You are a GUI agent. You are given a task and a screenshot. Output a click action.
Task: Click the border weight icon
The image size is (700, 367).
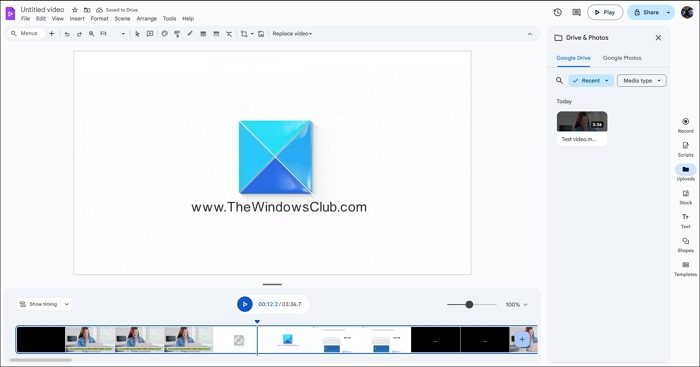(x=203, y=34)
